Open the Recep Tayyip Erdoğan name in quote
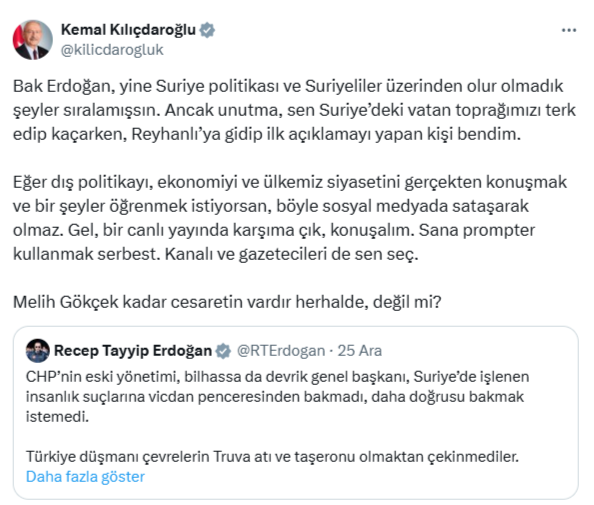This screenshot has width=594, height=505. tap(133, 351)
